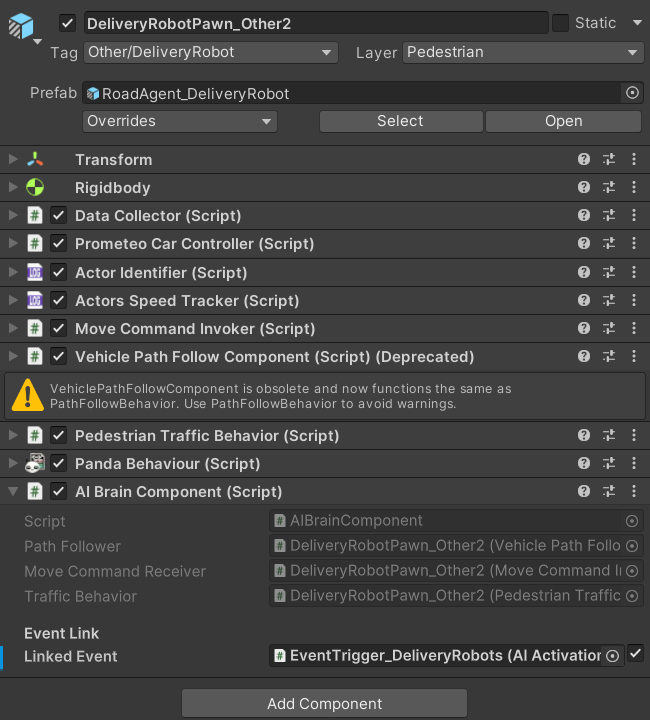Image resolution: width=650 pixels, height=720 pixels.
Task: Open Data Collector kebab menu
Action: click(x=634, y=215)
